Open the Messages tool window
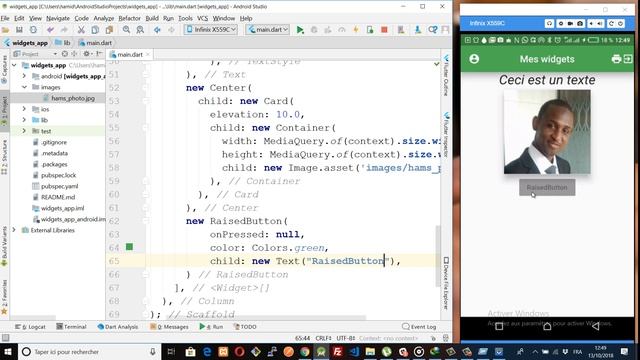Image resolution: width=640 pixels, height=360 pixels. click(x=169, y=327)
